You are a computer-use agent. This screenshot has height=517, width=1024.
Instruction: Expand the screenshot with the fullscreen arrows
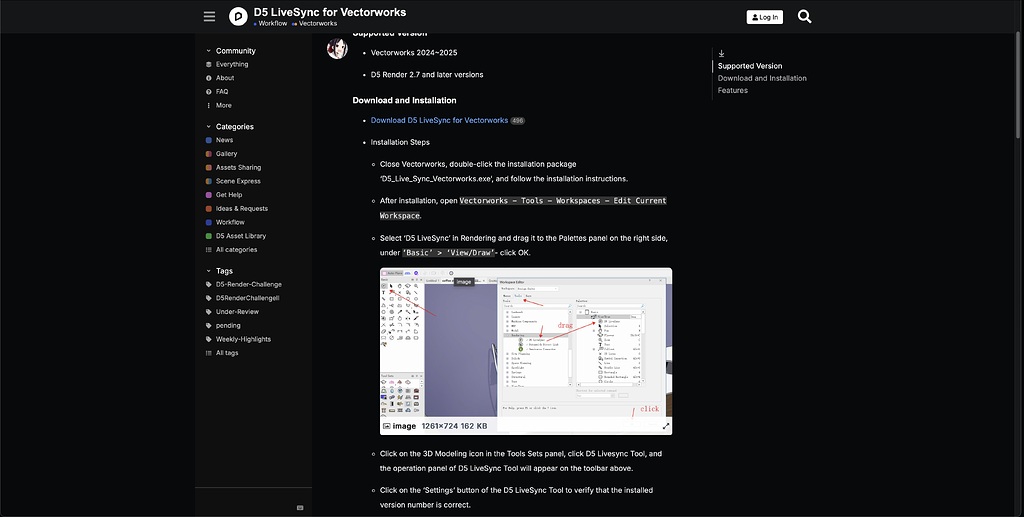(666, 426)
